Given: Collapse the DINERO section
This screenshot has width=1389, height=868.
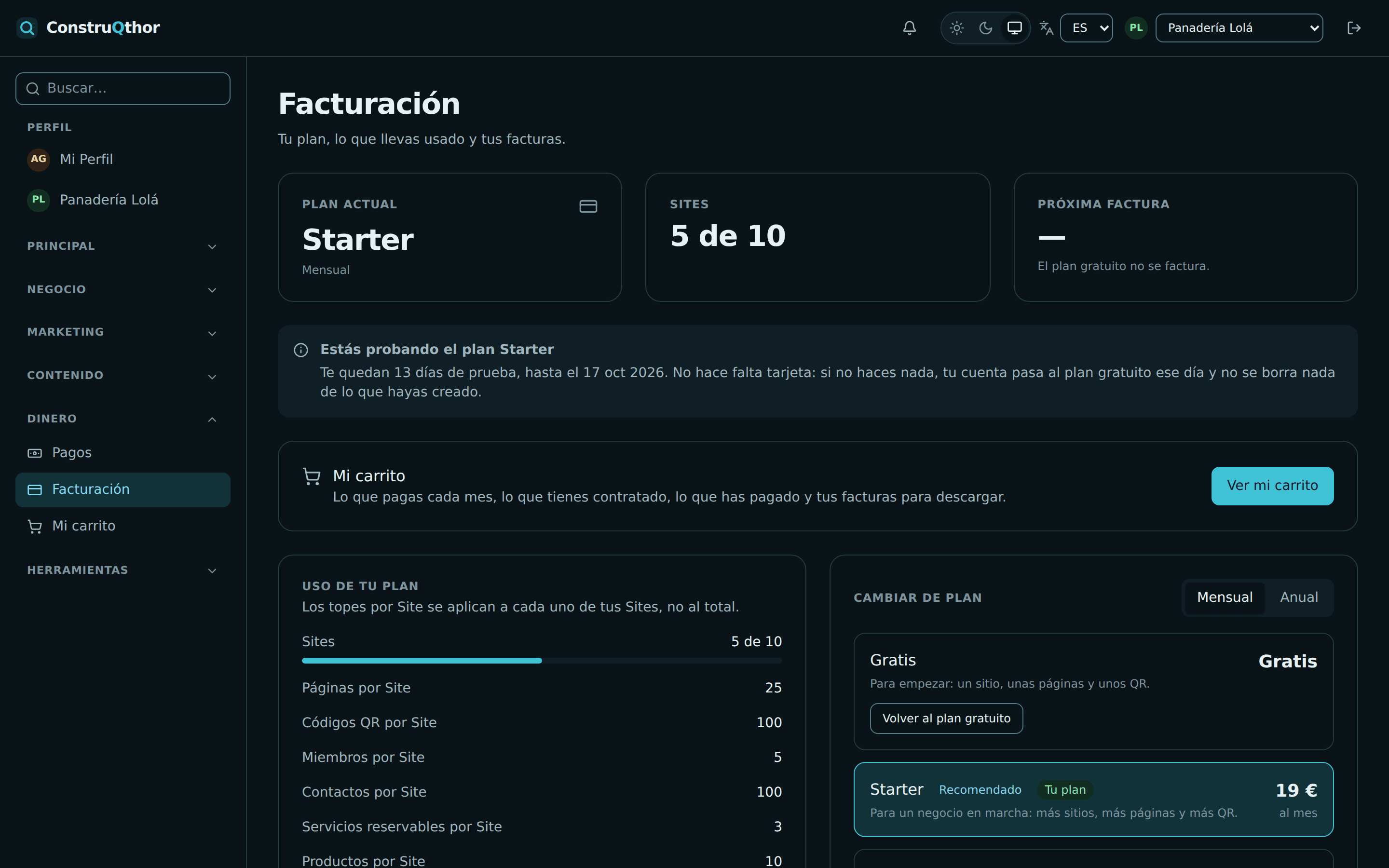Looking at the screenshot, I should tap(123, 419).
